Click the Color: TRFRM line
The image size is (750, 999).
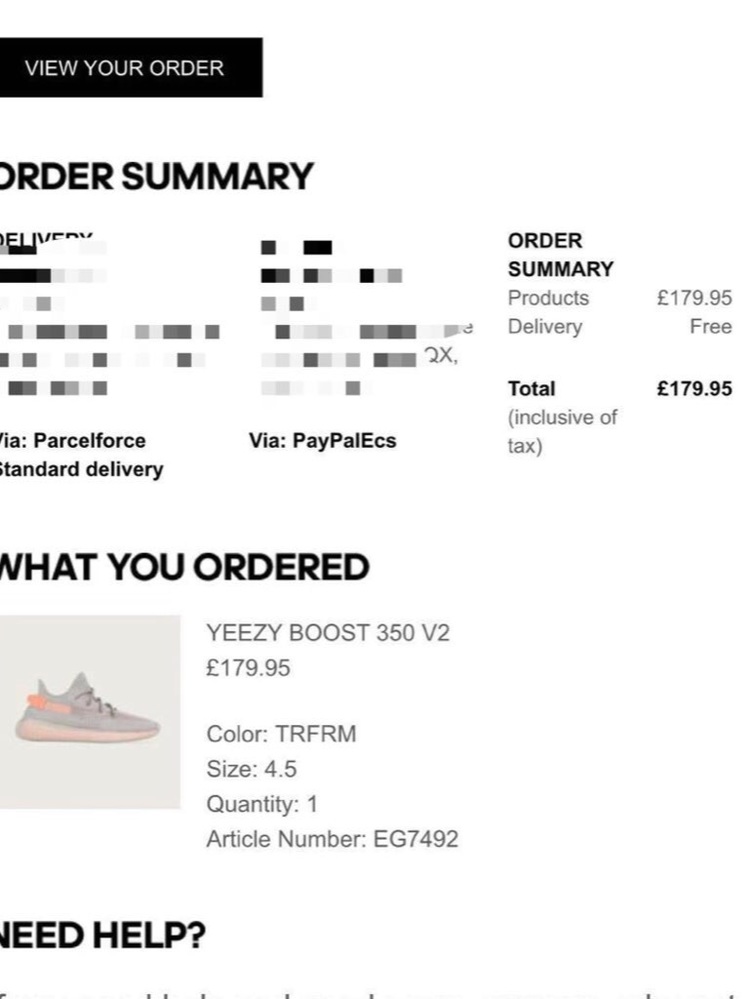281,733
